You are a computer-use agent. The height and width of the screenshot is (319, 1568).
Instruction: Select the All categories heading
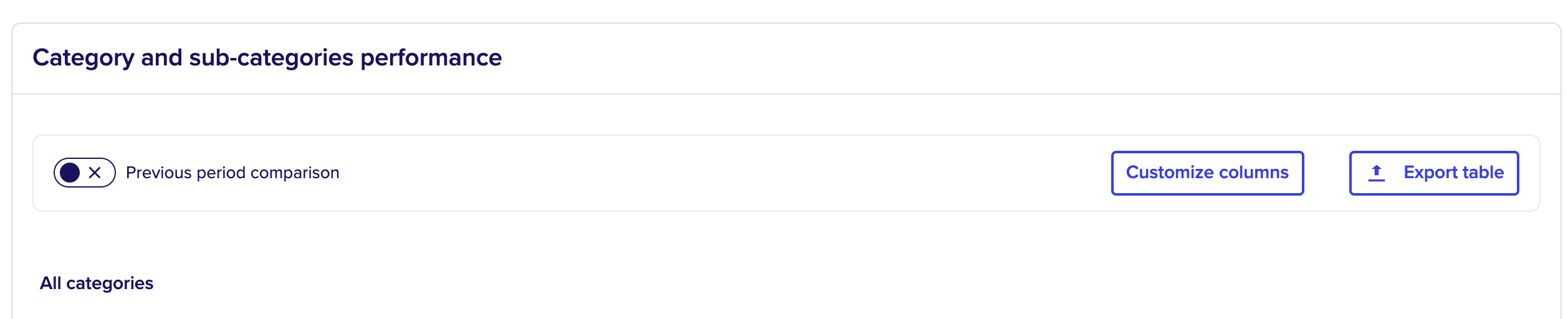(97, 283)
